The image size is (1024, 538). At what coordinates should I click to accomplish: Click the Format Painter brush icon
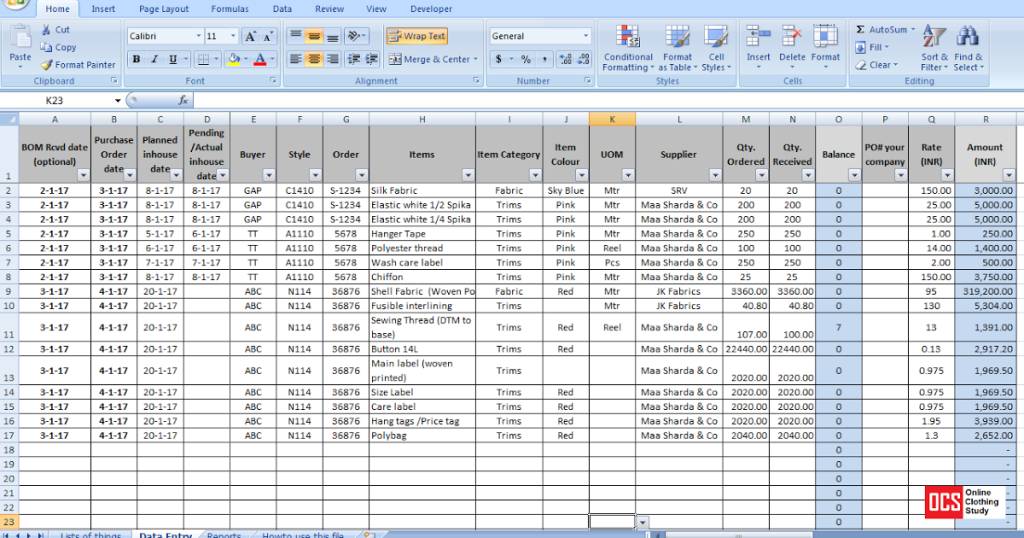point(46,65)
